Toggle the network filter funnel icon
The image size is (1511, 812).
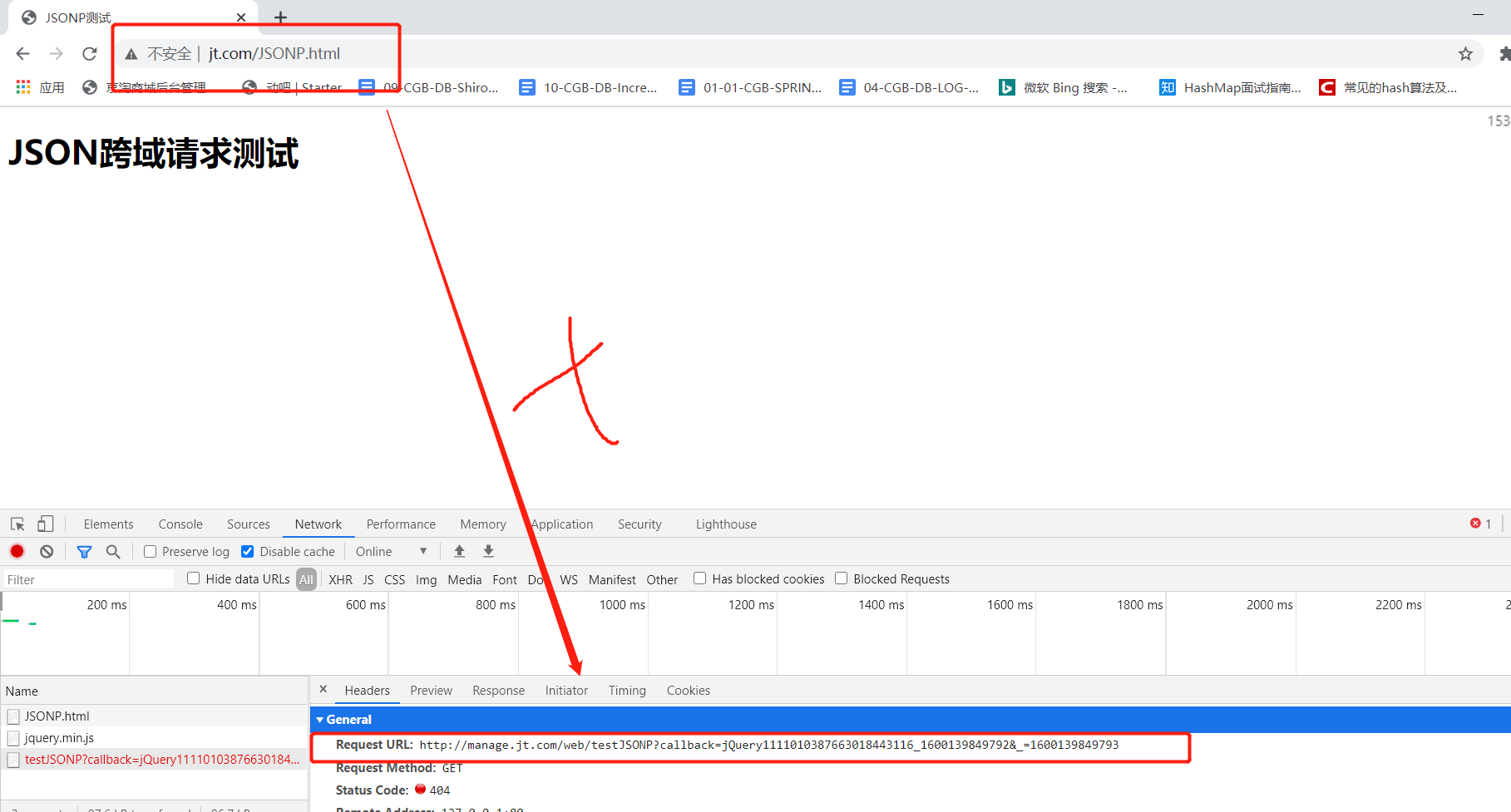(84, 551)
